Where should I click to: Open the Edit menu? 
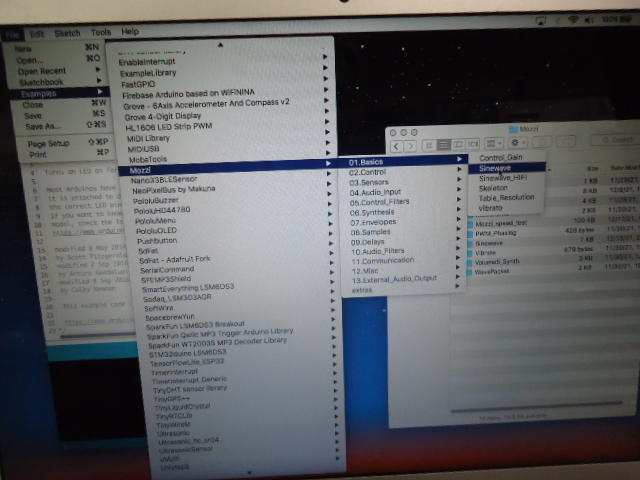click(37, 34)
